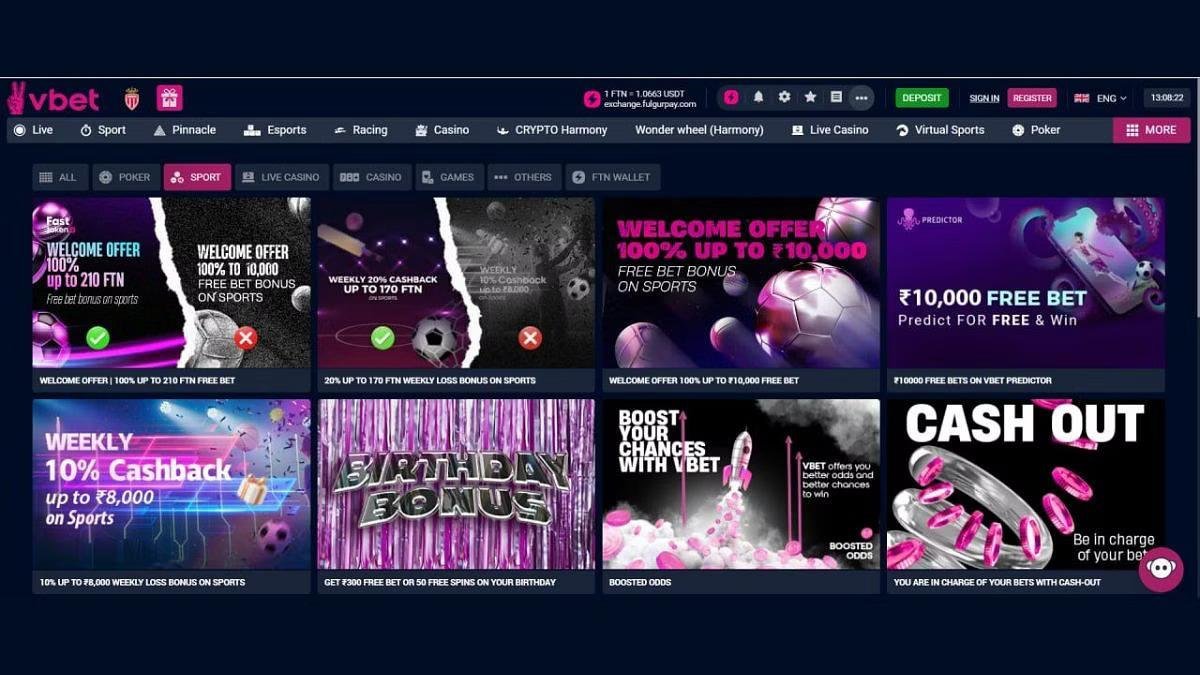
Task: Click the pink gift box promotions icon
Action: coord(169,98)
